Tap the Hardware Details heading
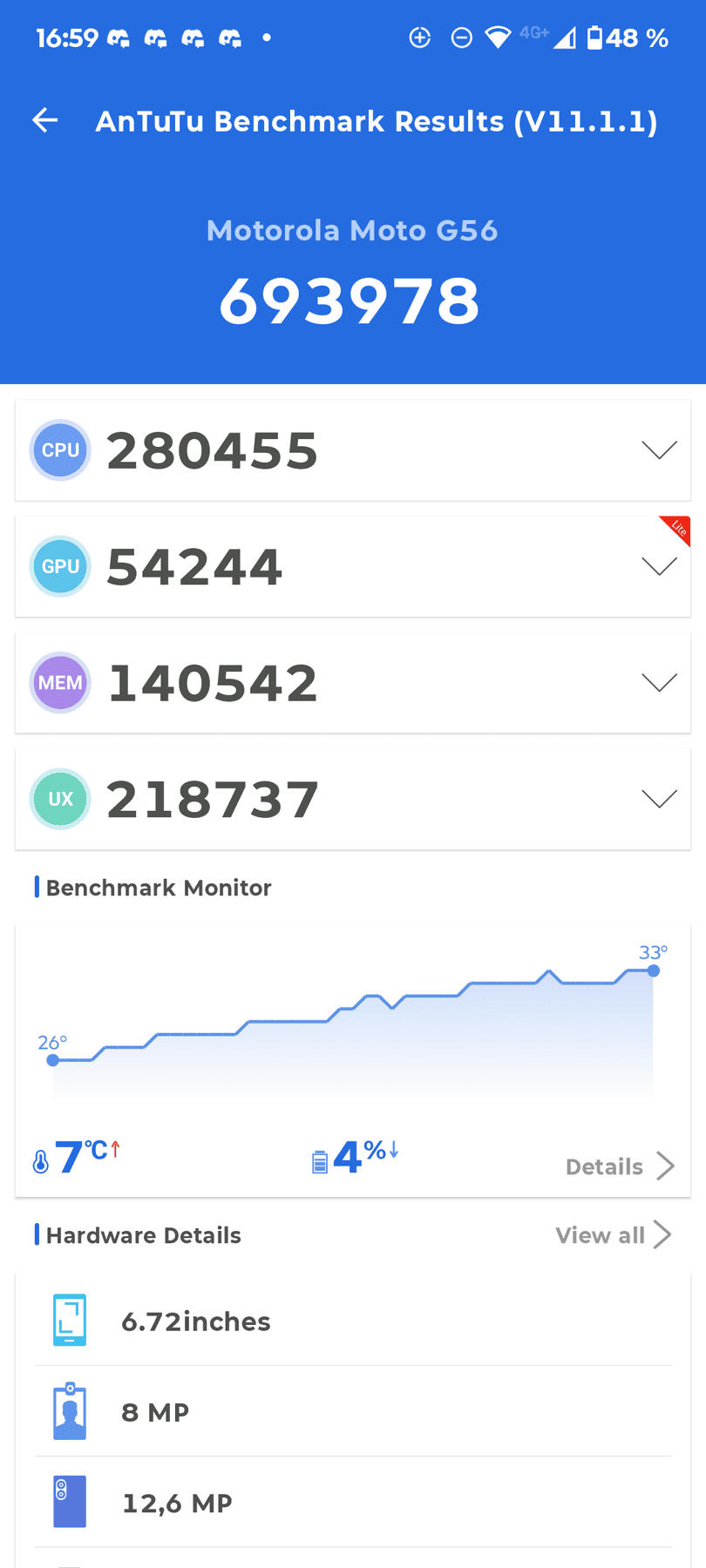706x1568 pixels. pos(144,1235)
